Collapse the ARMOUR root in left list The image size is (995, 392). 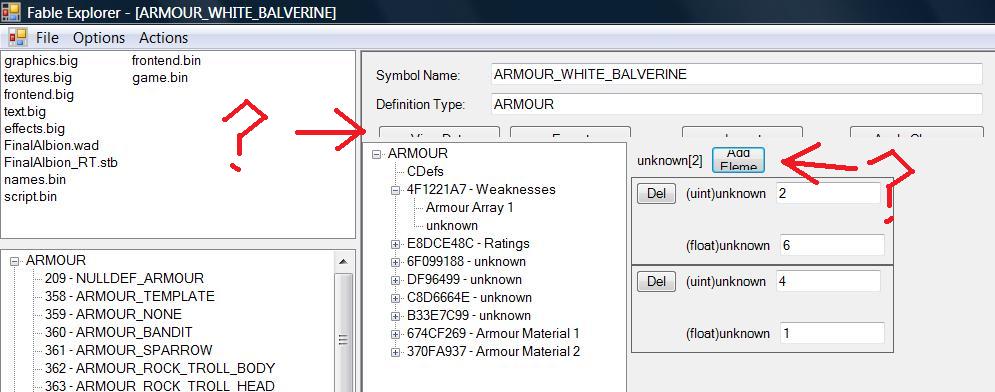click(15, 261)
